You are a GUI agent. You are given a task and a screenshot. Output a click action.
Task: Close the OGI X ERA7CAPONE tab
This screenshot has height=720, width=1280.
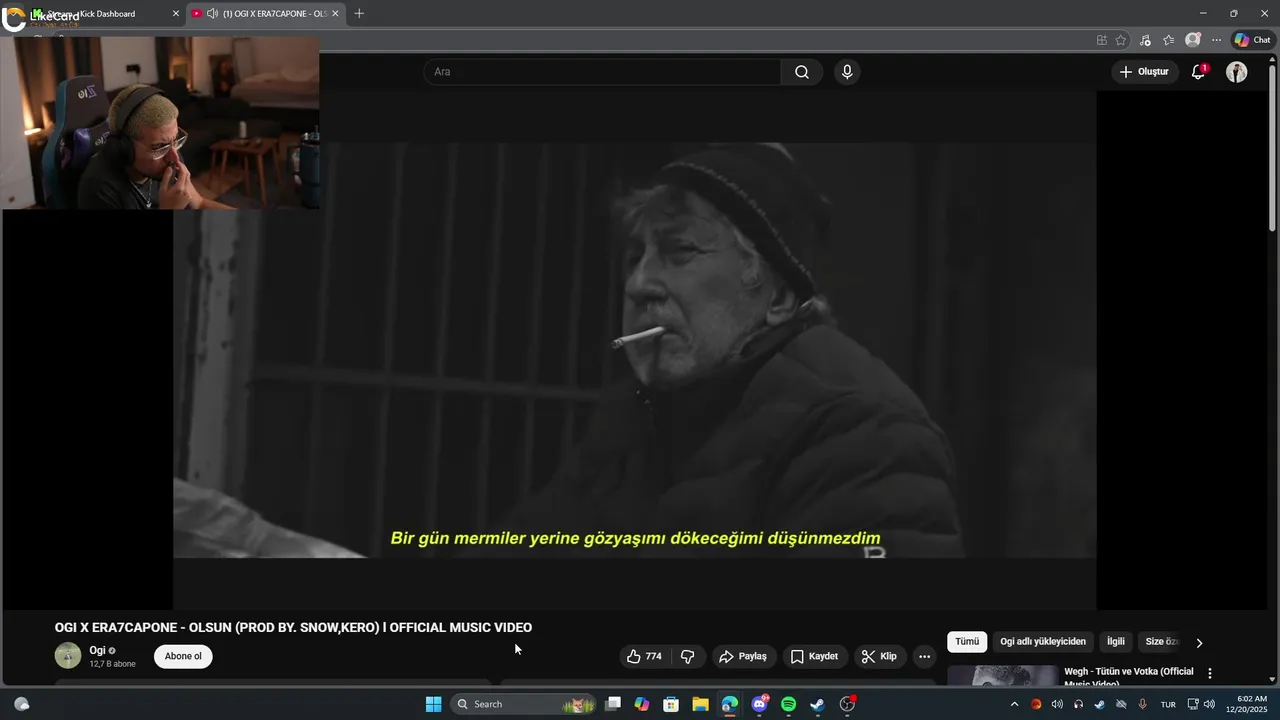(x=335, y=13)
